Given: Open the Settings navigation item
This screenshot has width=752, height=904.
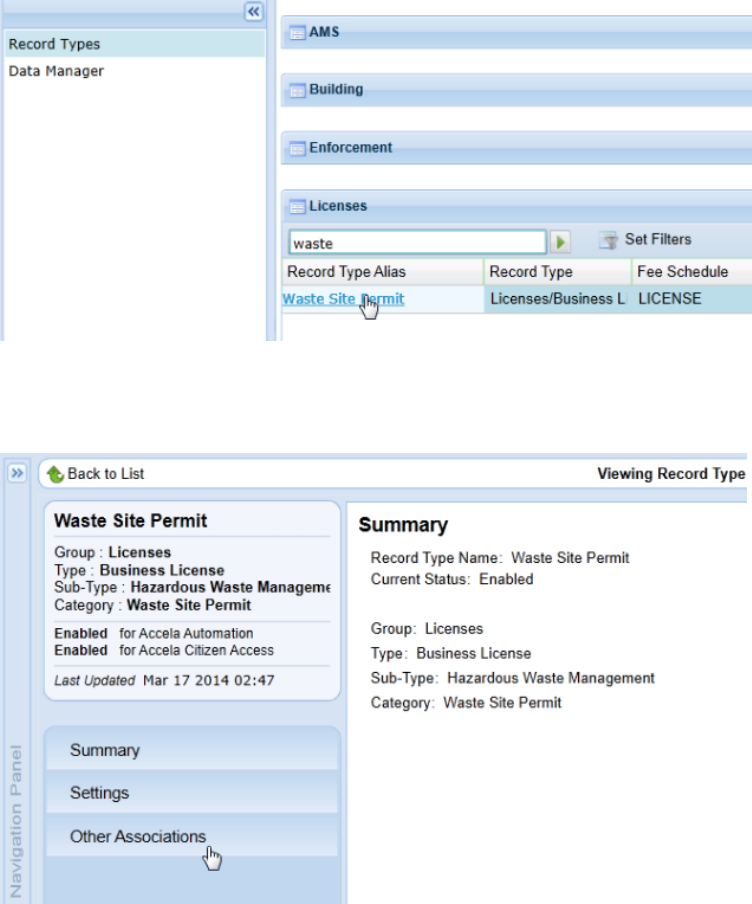Looking at the screenshot, I should pyautogui.click(x=192, y=793).
